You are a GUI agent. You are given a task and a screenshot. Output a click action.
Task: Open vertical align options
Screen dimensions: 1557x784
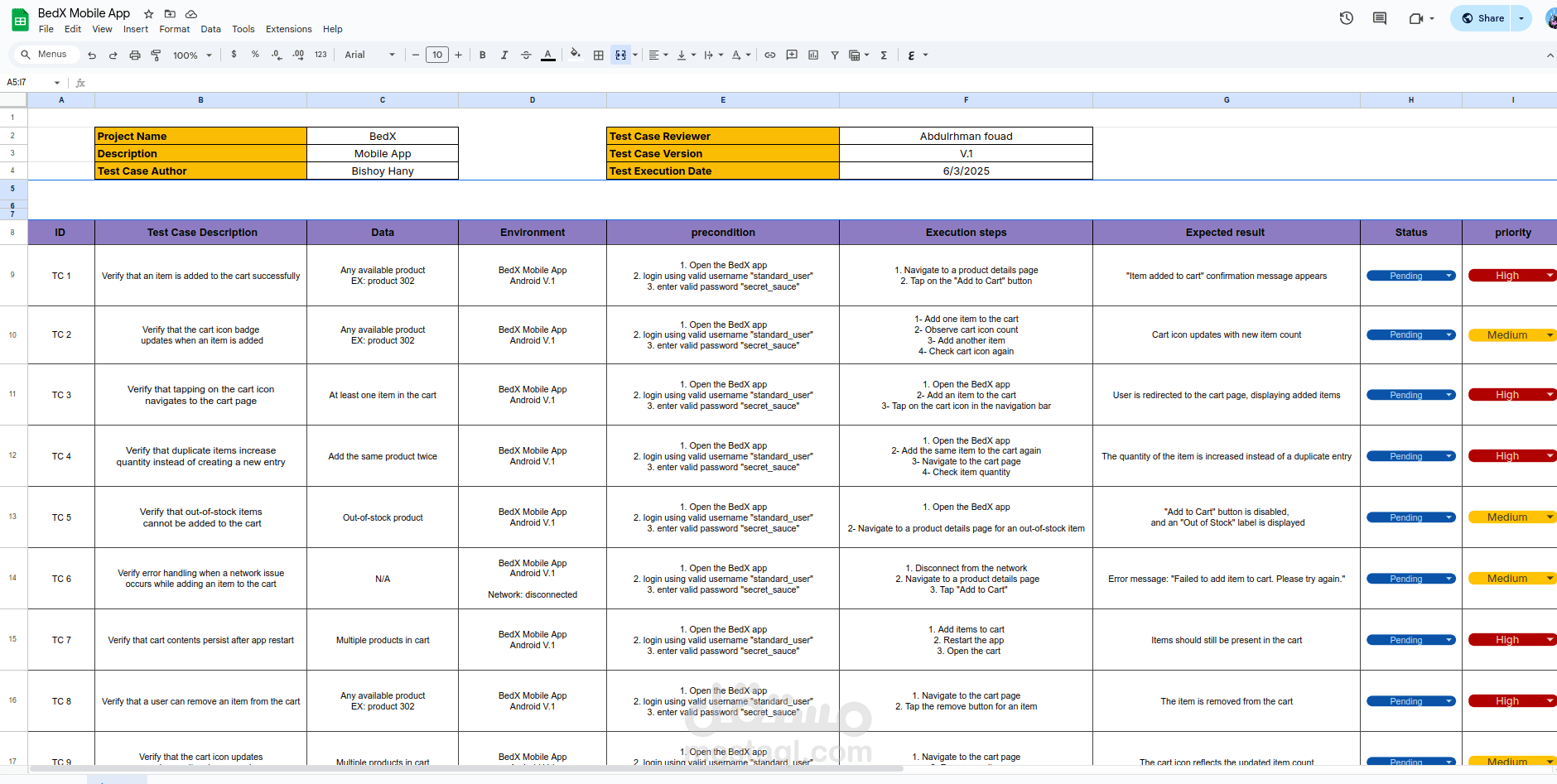pyautogui.click(x=686, y=55)
